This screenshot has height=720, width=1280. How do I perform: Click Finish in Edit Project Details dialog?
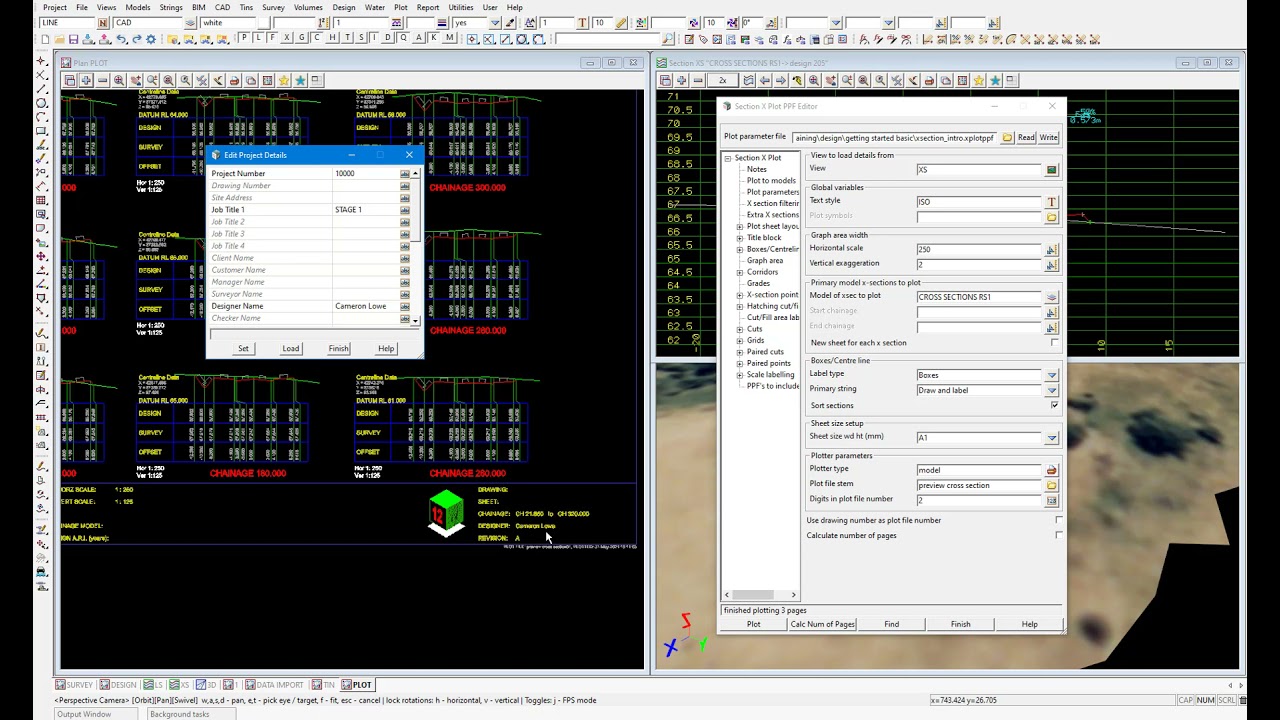[x=338, y=349]
